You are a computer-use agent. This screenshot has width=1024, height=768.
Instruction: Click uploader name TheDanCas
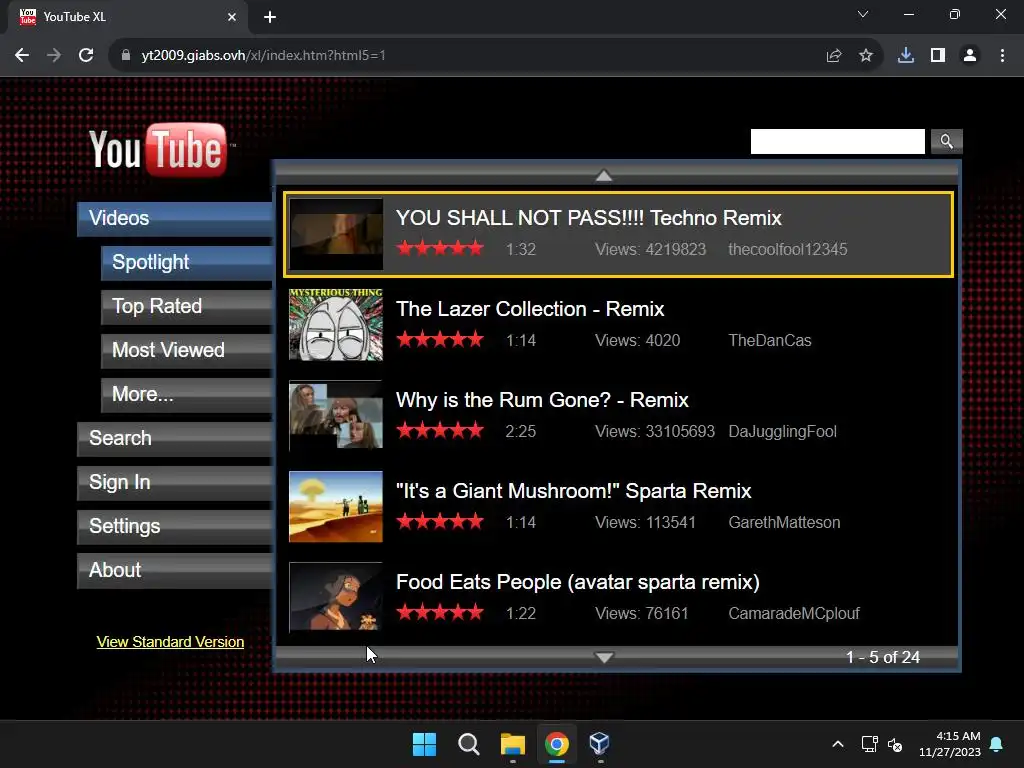770,340
